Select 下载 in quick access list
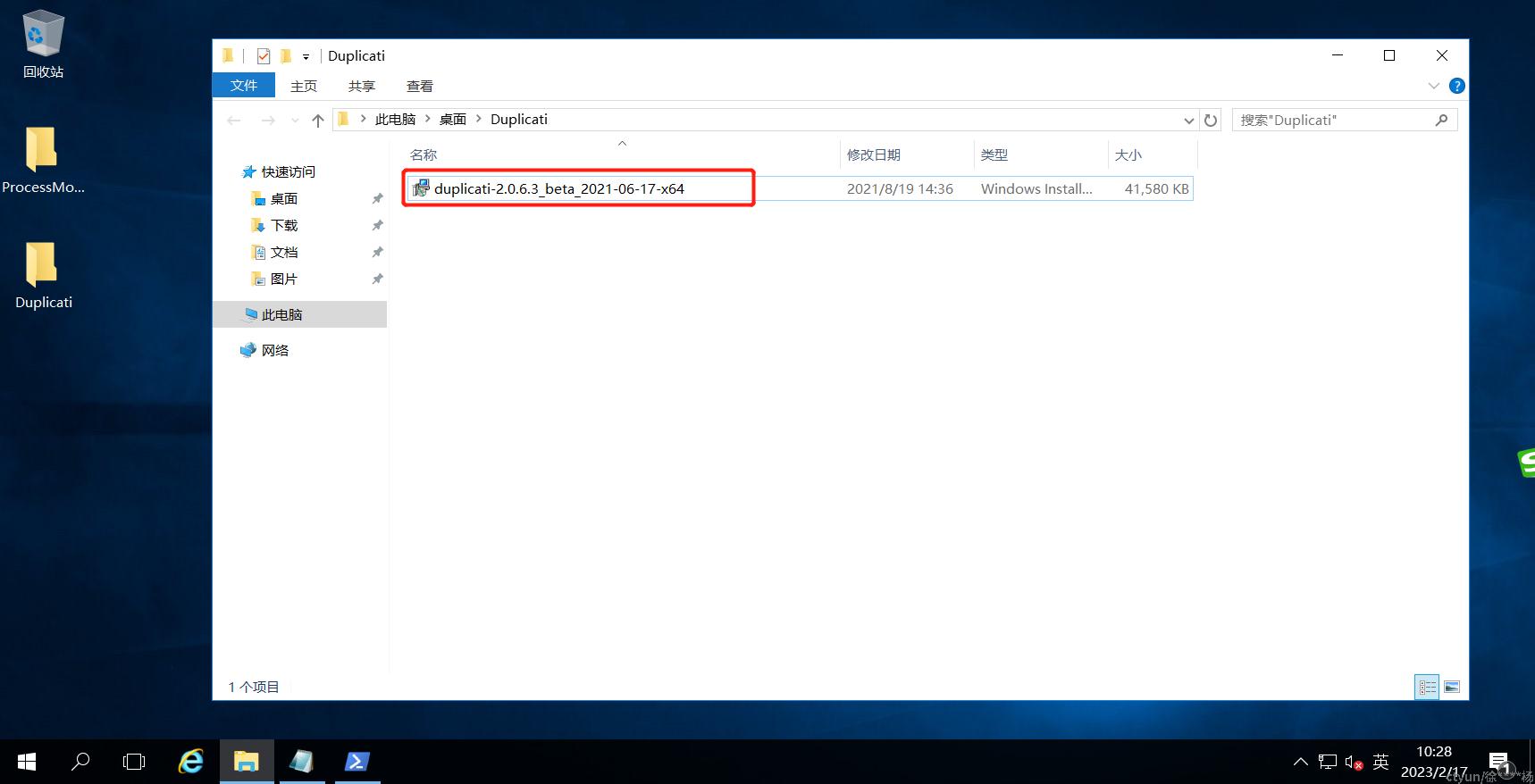Viewport: 1535px width, 784px height. point(284,225)
